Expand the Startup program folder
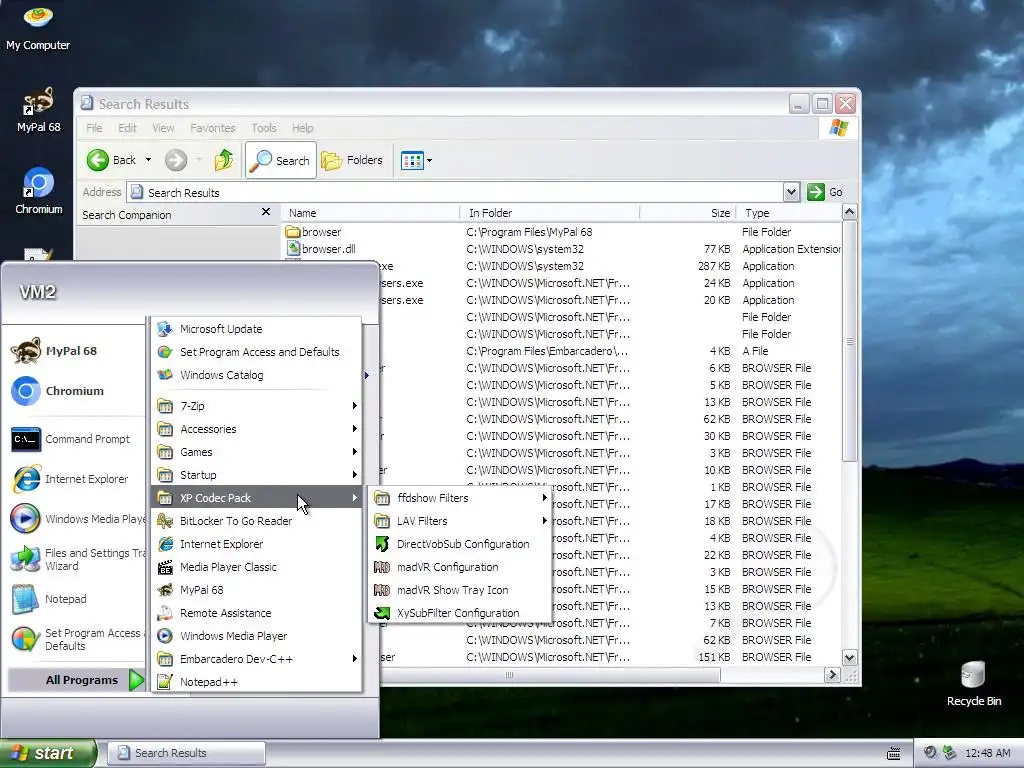The height and width of the screenshot is (768, 1024). (x=257, y=475)
